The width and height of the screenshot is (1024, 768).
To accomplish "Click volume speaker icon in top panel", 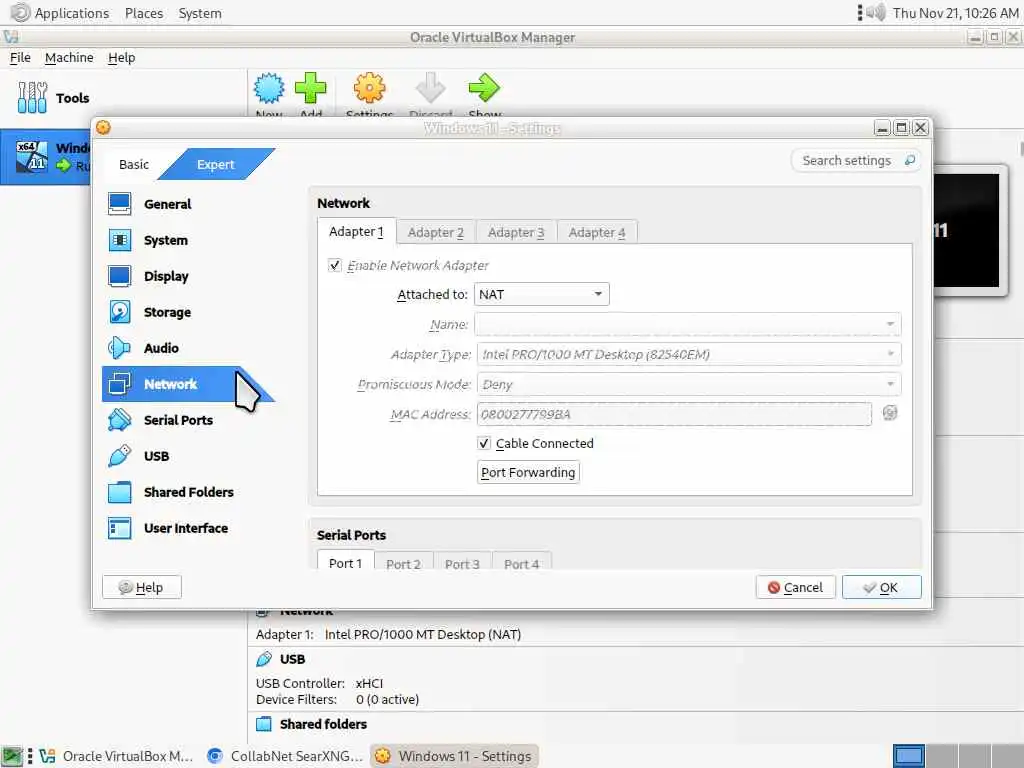I will (876, 12).
